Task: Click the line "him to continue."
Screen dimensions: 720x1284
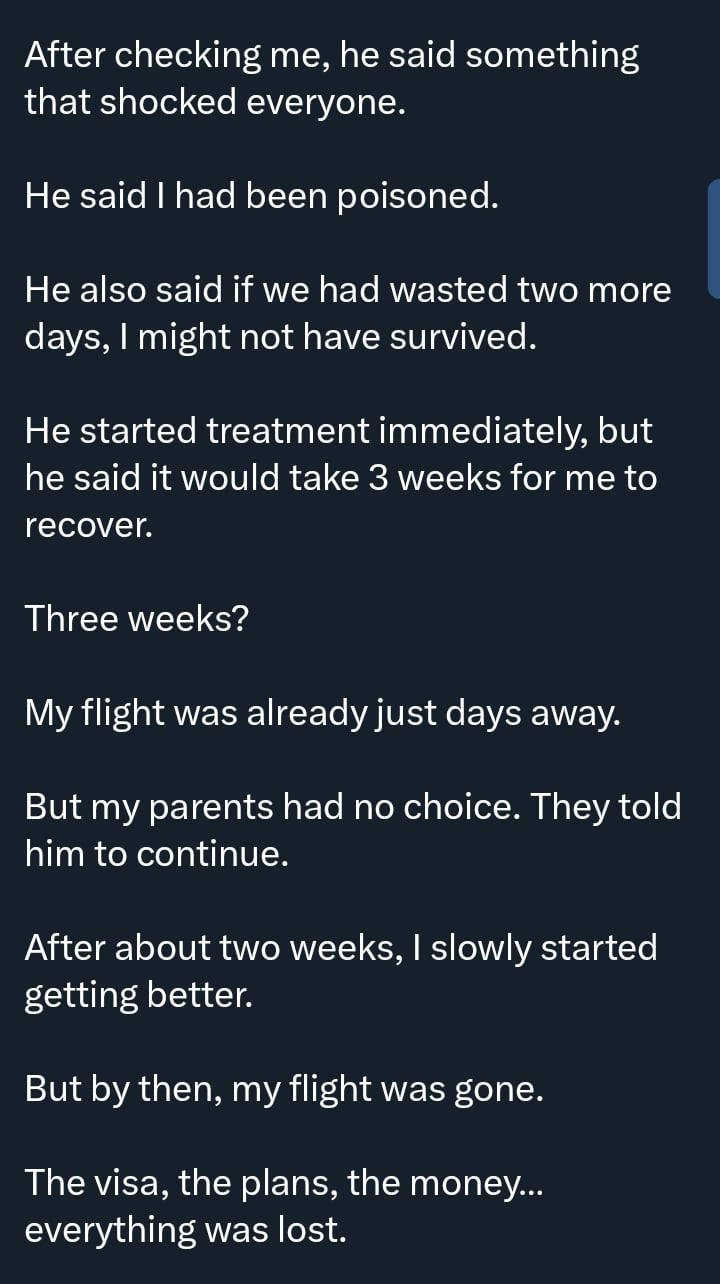Action: 156,853
